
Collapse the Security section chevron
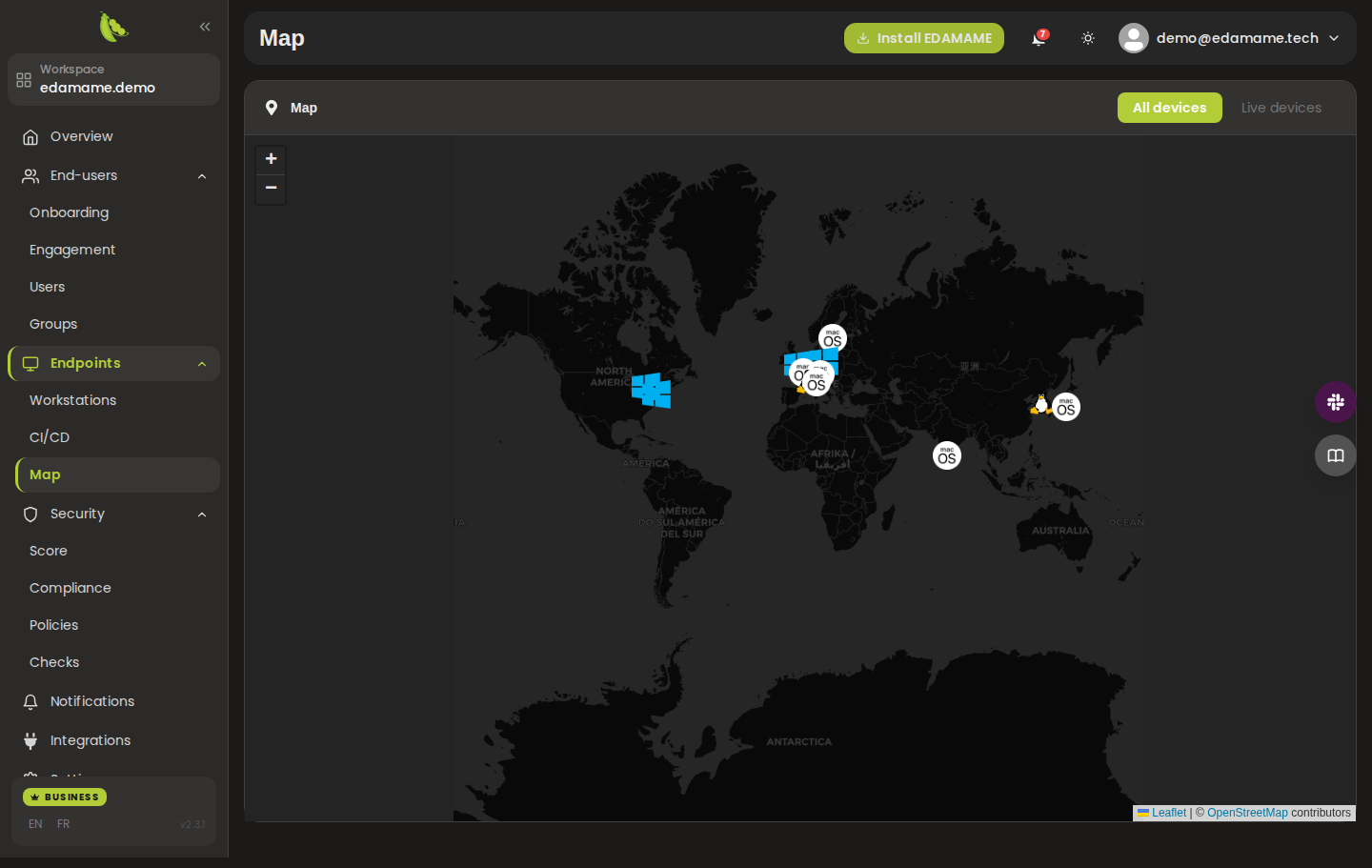pos(202,515)
